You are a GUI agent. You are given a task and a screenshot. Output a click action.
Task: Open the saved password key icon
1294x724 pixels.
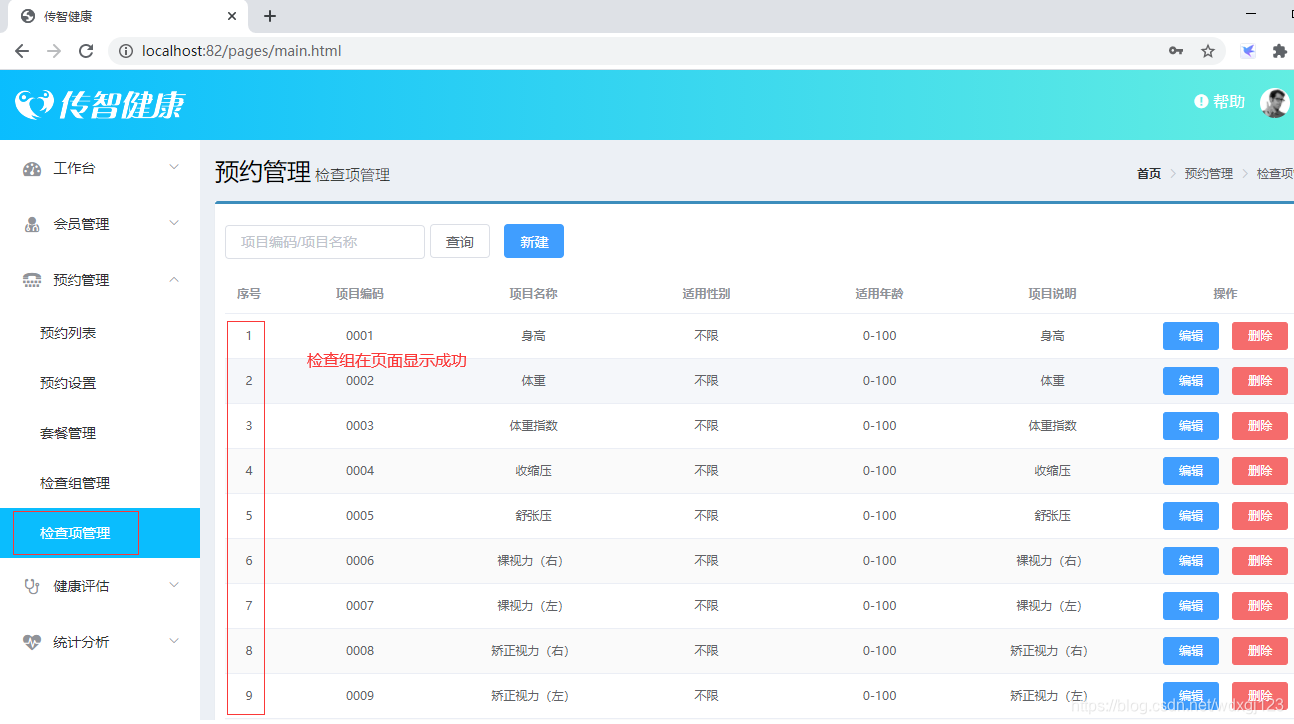pos(1176,51)
